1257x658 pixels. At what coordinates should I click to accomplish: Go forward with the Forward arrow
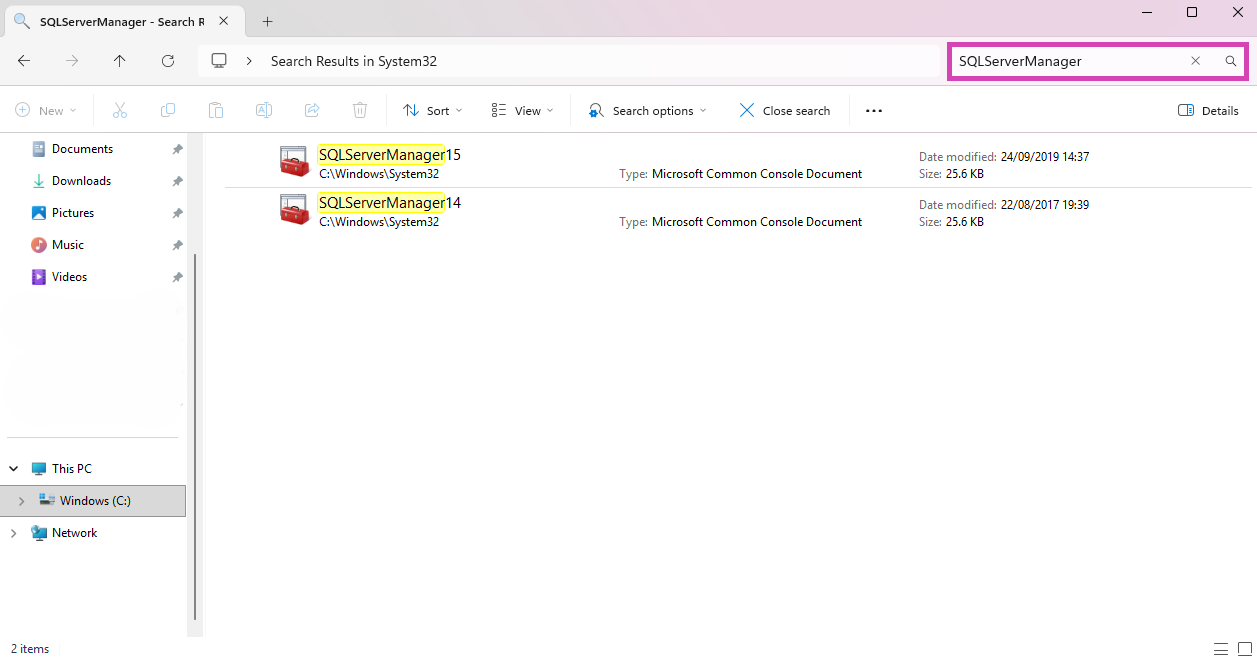[x=72, y=61]
